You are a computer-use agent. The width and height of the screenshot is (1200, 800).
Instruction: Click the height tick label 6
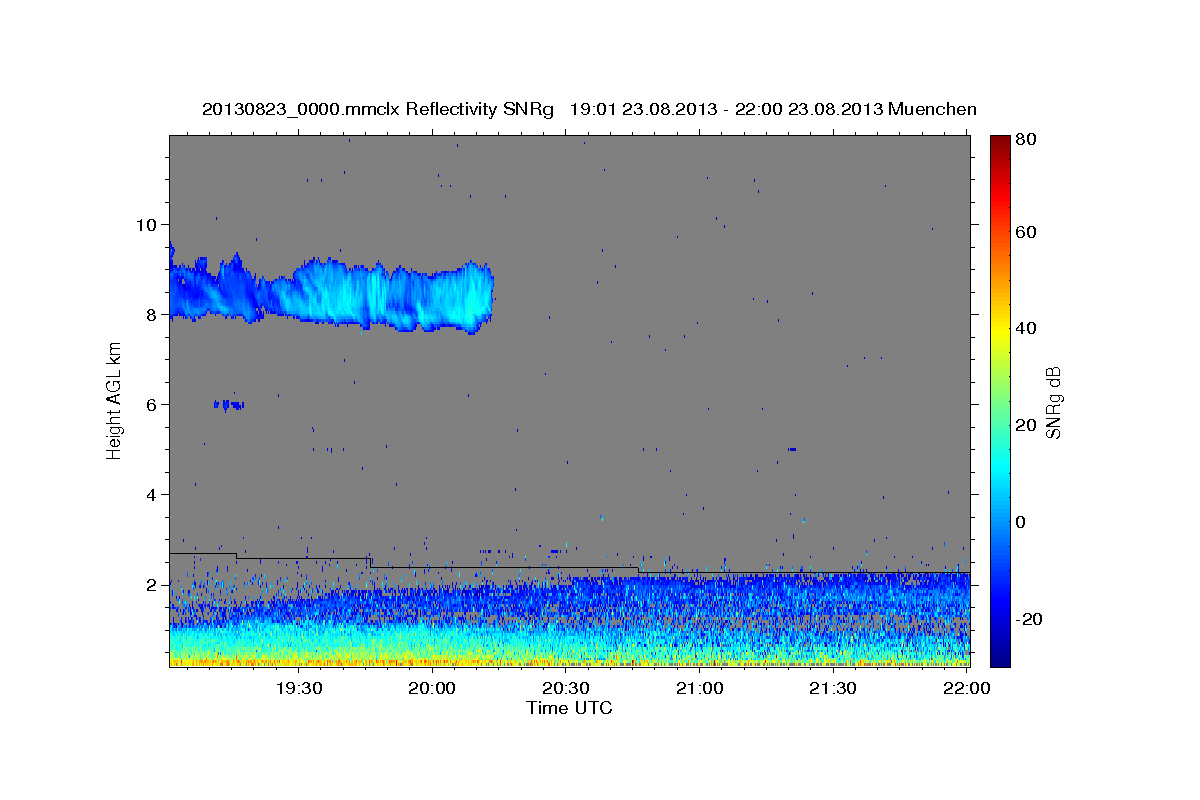152,404
